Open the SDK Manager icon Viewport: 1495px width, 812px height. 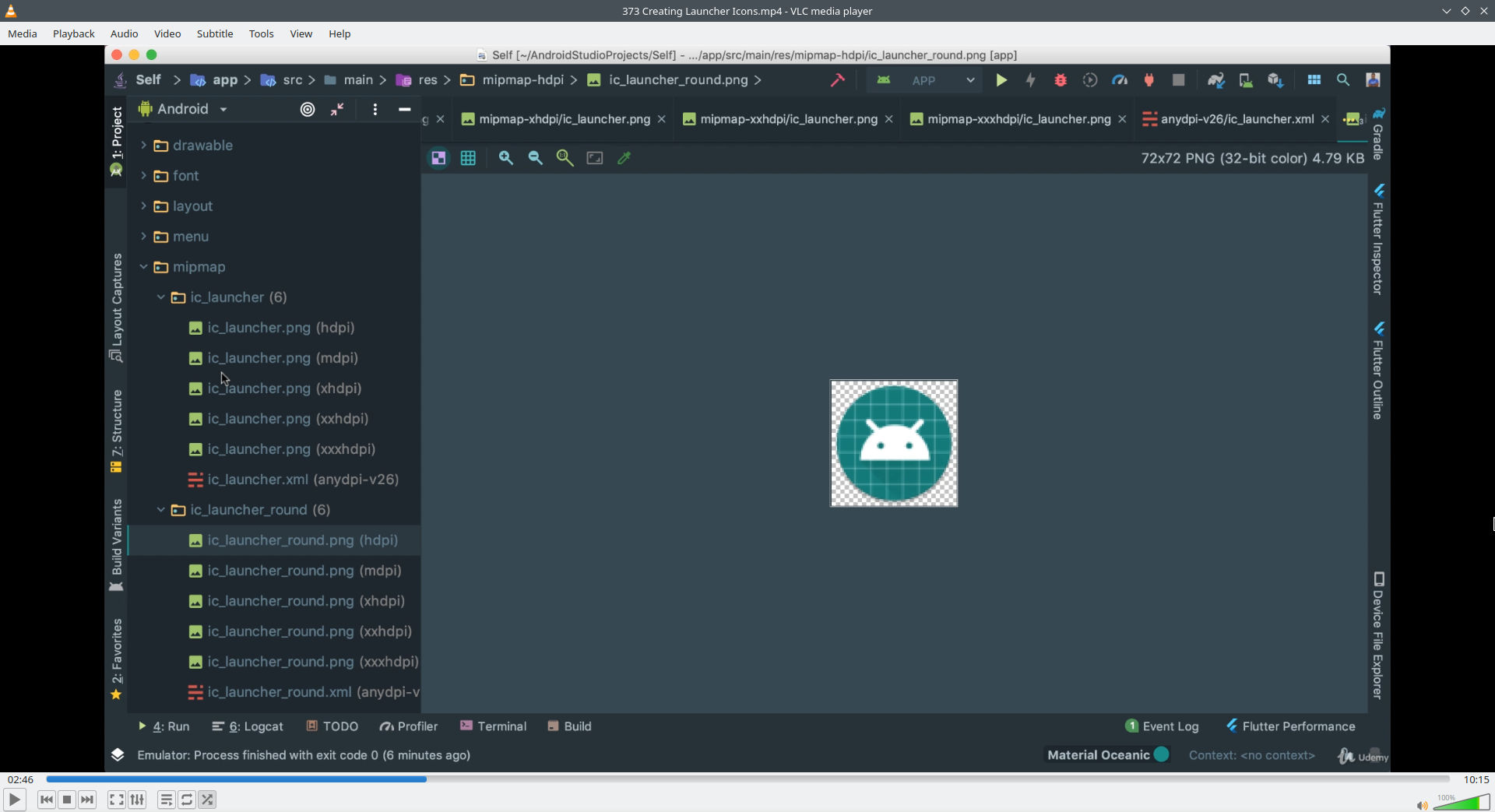(1275, 80)
